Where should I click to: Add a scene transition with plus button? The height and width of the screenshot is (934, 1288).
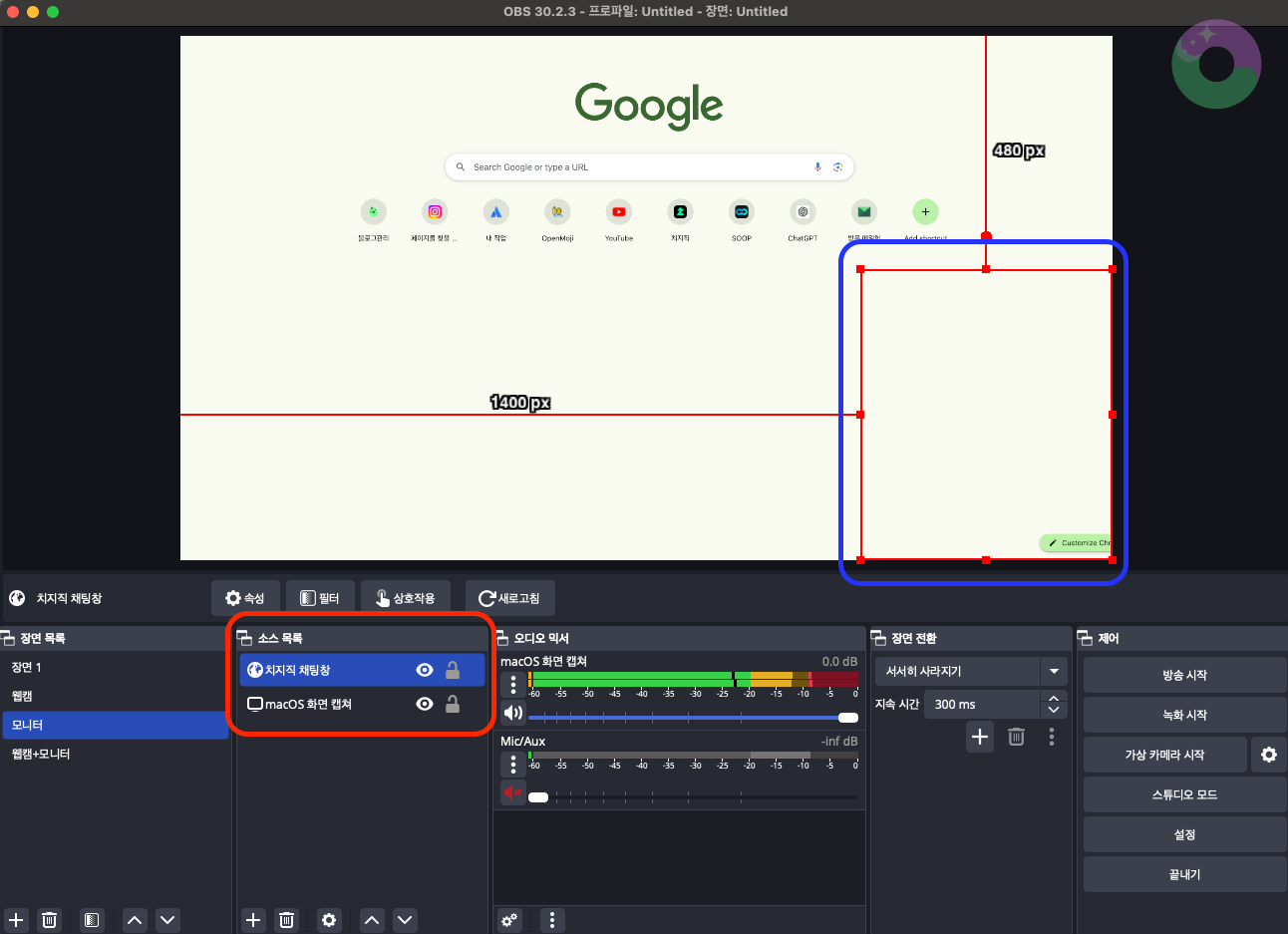coord(980,737)
